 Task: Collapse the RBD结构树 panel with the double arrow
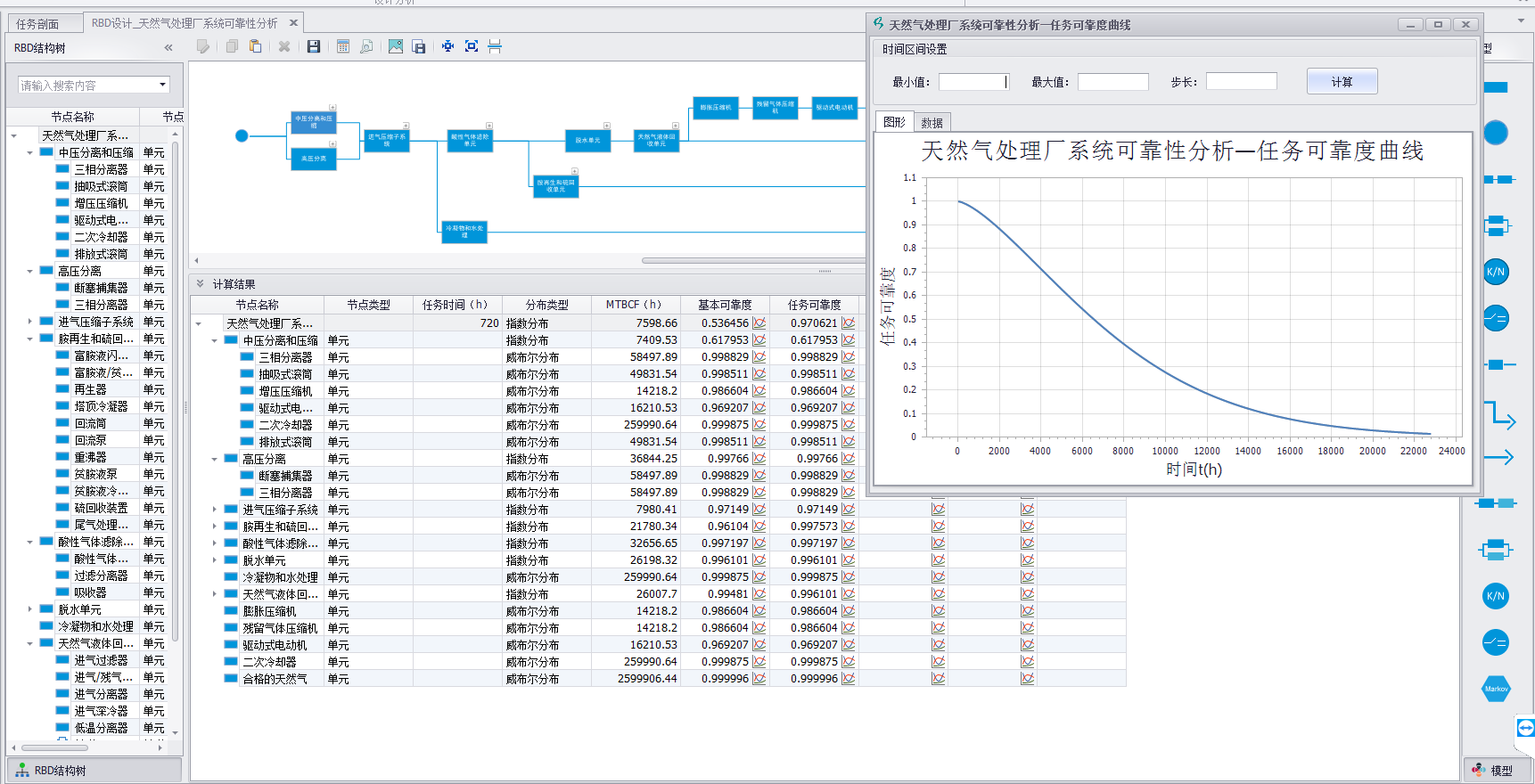[168, 48]
